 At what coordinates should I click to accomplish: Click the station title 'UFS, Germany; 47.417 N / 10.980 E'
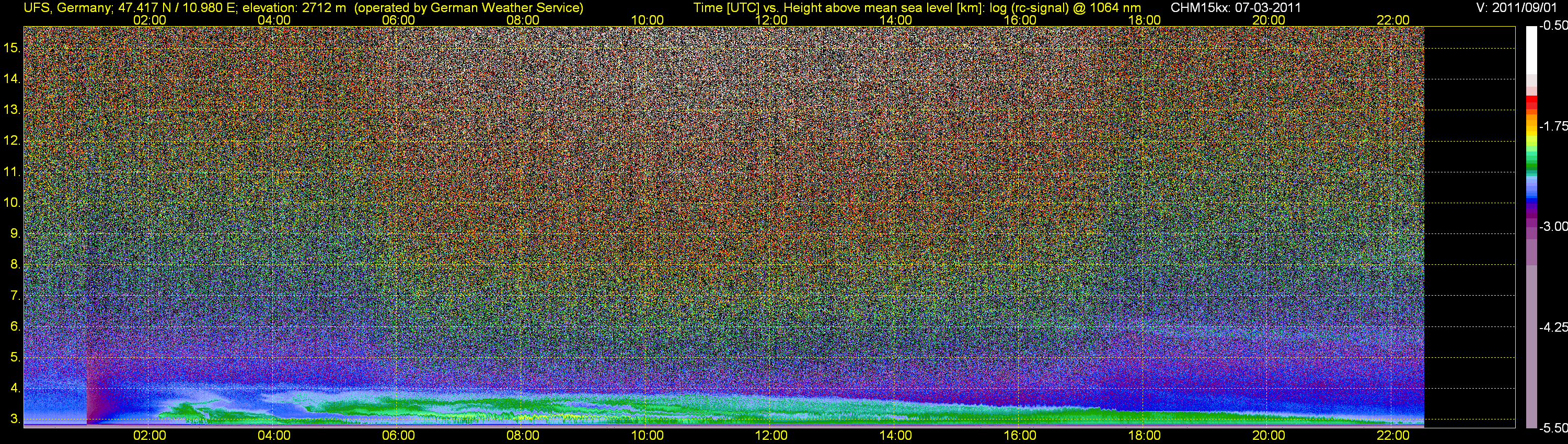131,8
